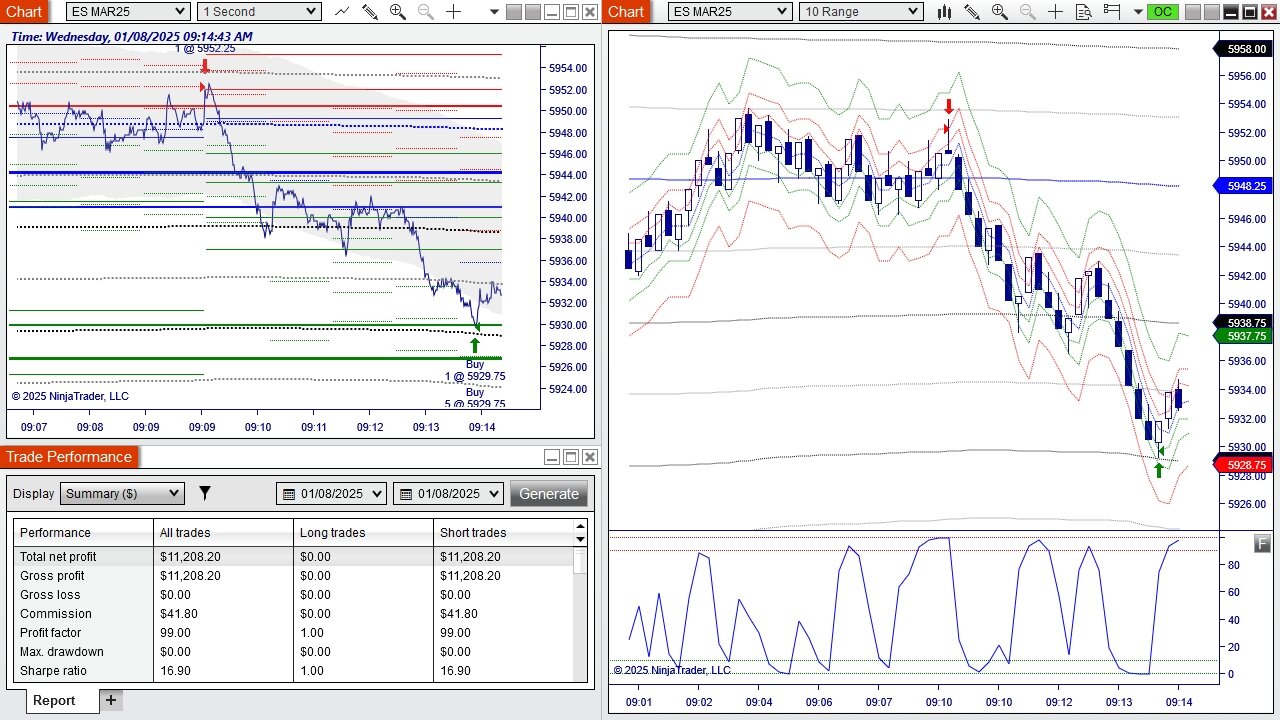The height and width of the screenshot is (720, 1280).
Task: Open ES MAR25 instrument dropdown in left chart
Action: click(x=128, y=11)
